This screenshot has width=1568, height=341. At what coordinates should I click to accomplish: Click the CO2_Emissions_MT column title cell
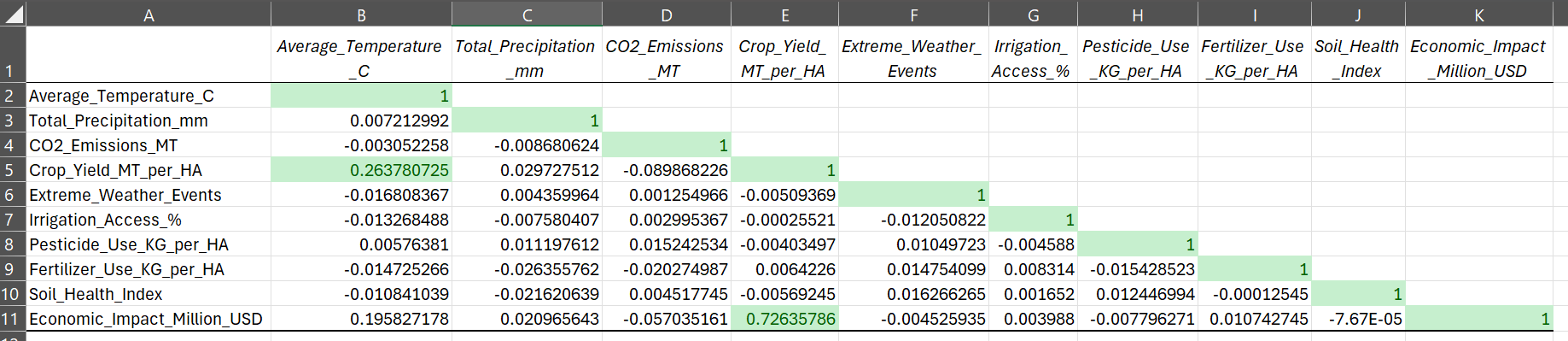coord(667,55)
